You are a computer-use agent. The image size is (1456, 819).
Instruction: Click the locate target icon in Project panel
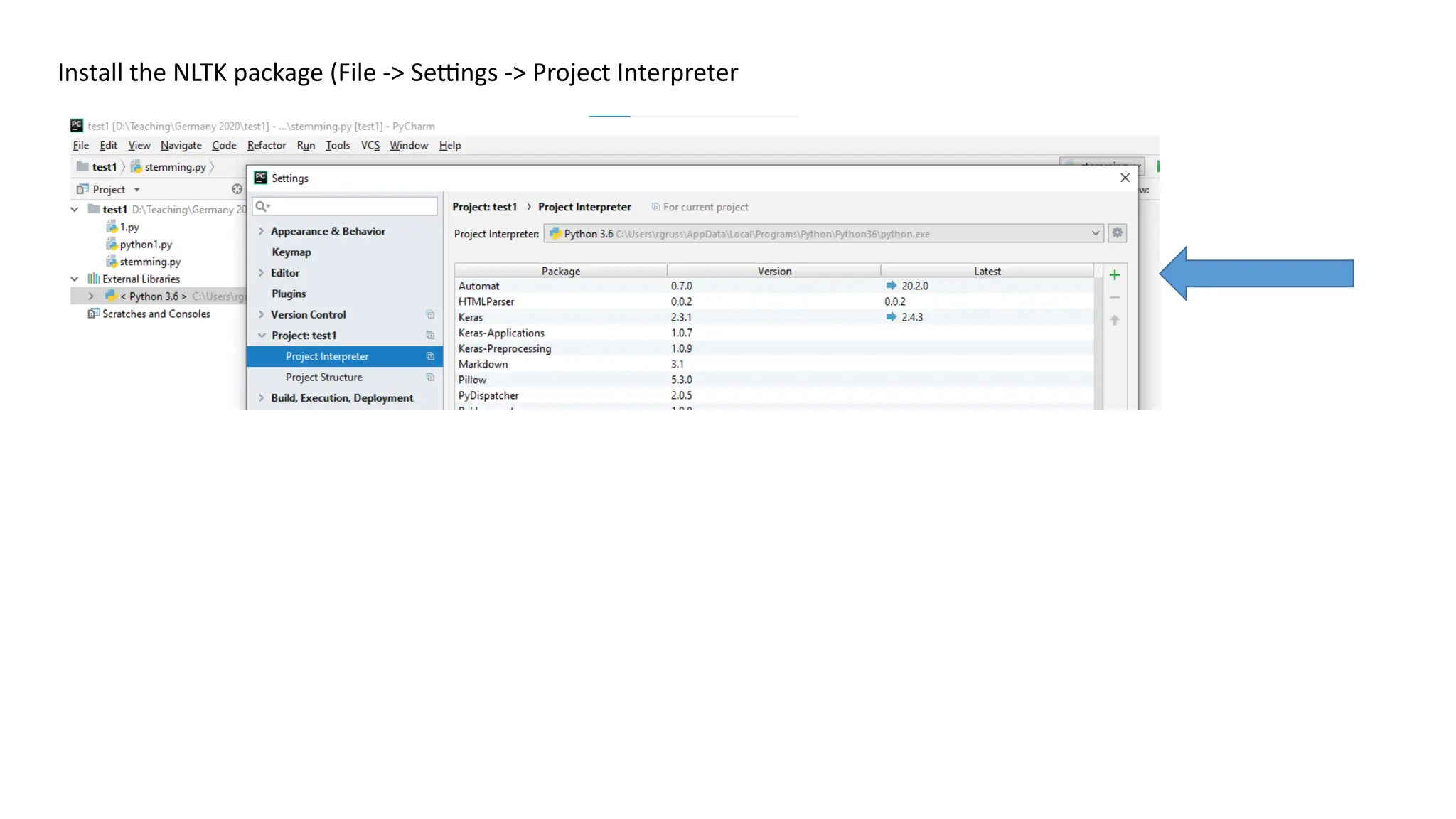pos(237,189)
